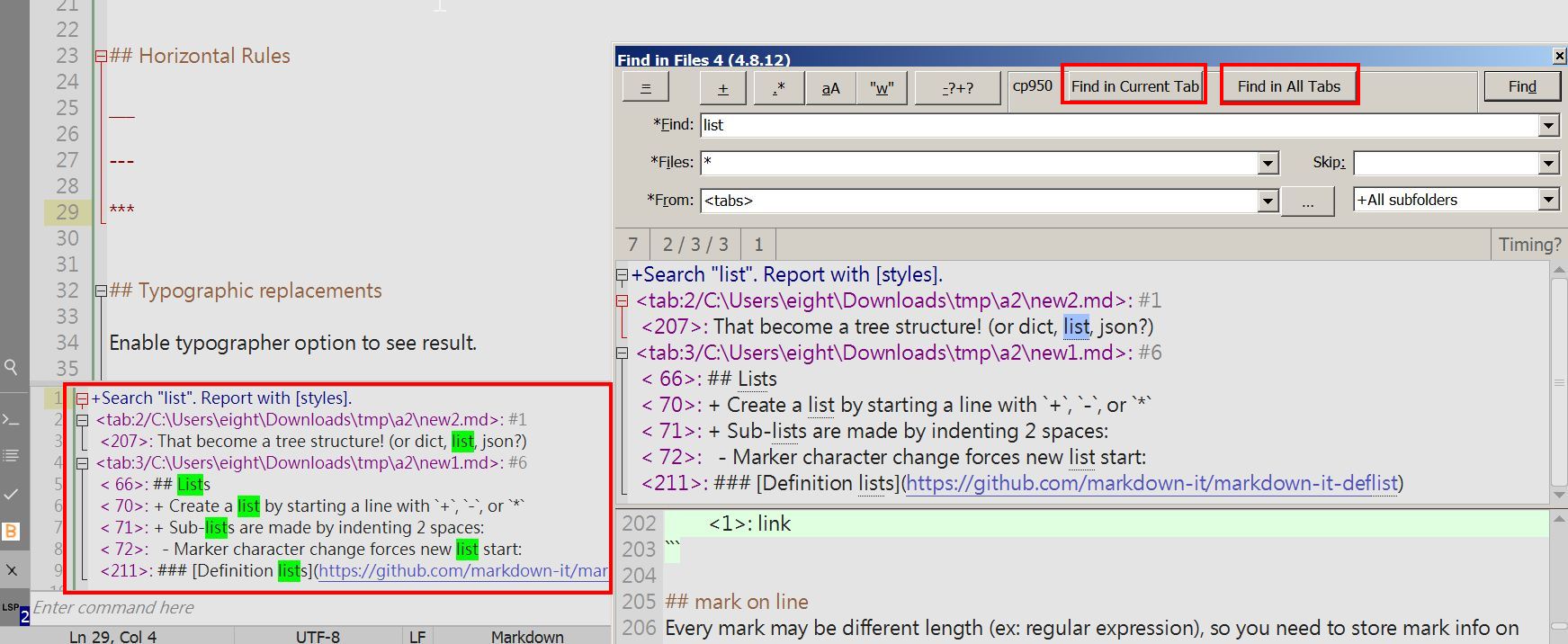The image size is (1568, 644).
Task: Select '< 66>: ## Lists' row in bottom panel
Action: pyautogui.click(x=155, y=485)
